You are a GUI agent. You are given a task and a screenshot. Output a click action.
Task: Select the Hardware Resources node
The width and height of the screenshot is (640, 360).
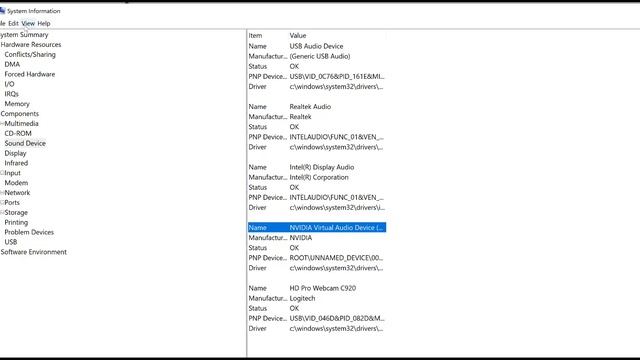point(31,44)
